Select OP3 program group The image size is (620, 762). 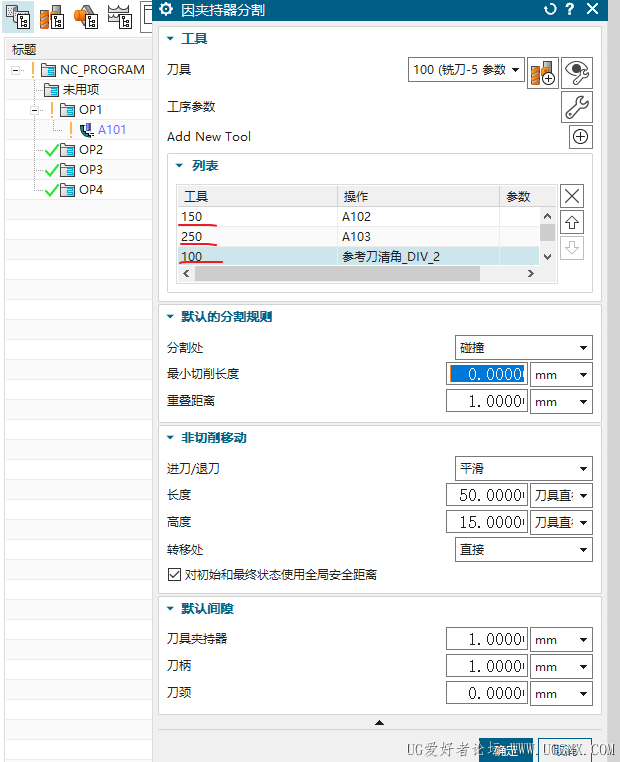[83, 170]
